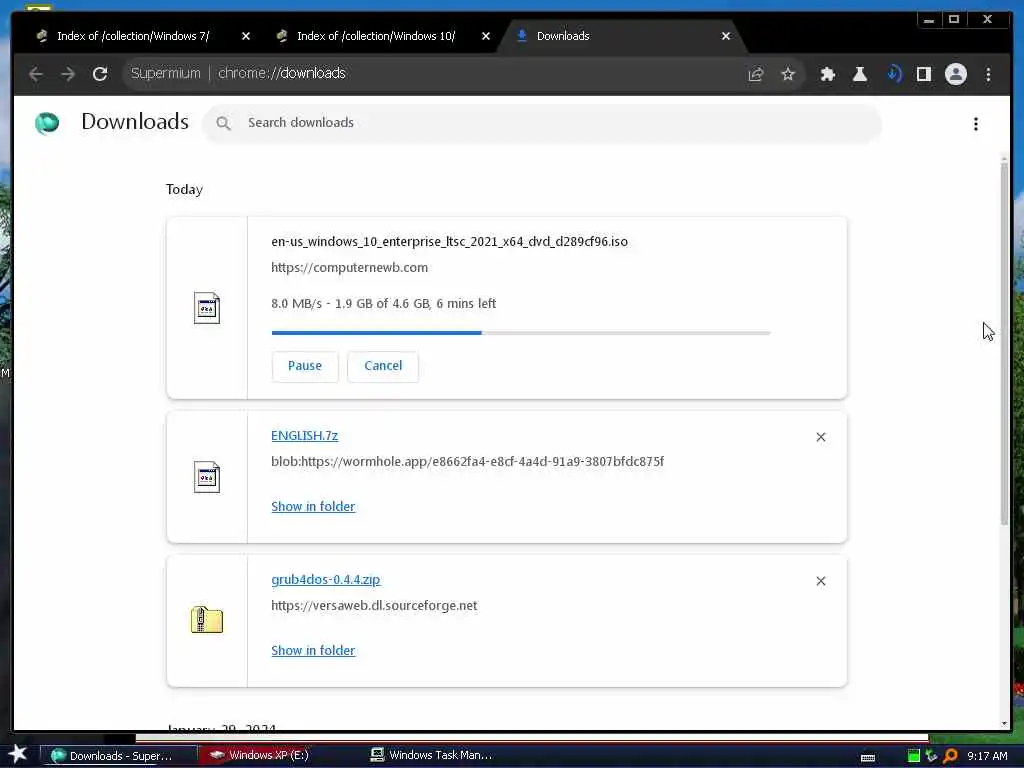Viewport: 1024px width, 768px height.
Task: Open the grub4dos-0.4.4.zip link
Action: pyautogui.click(x=326, y=580)
